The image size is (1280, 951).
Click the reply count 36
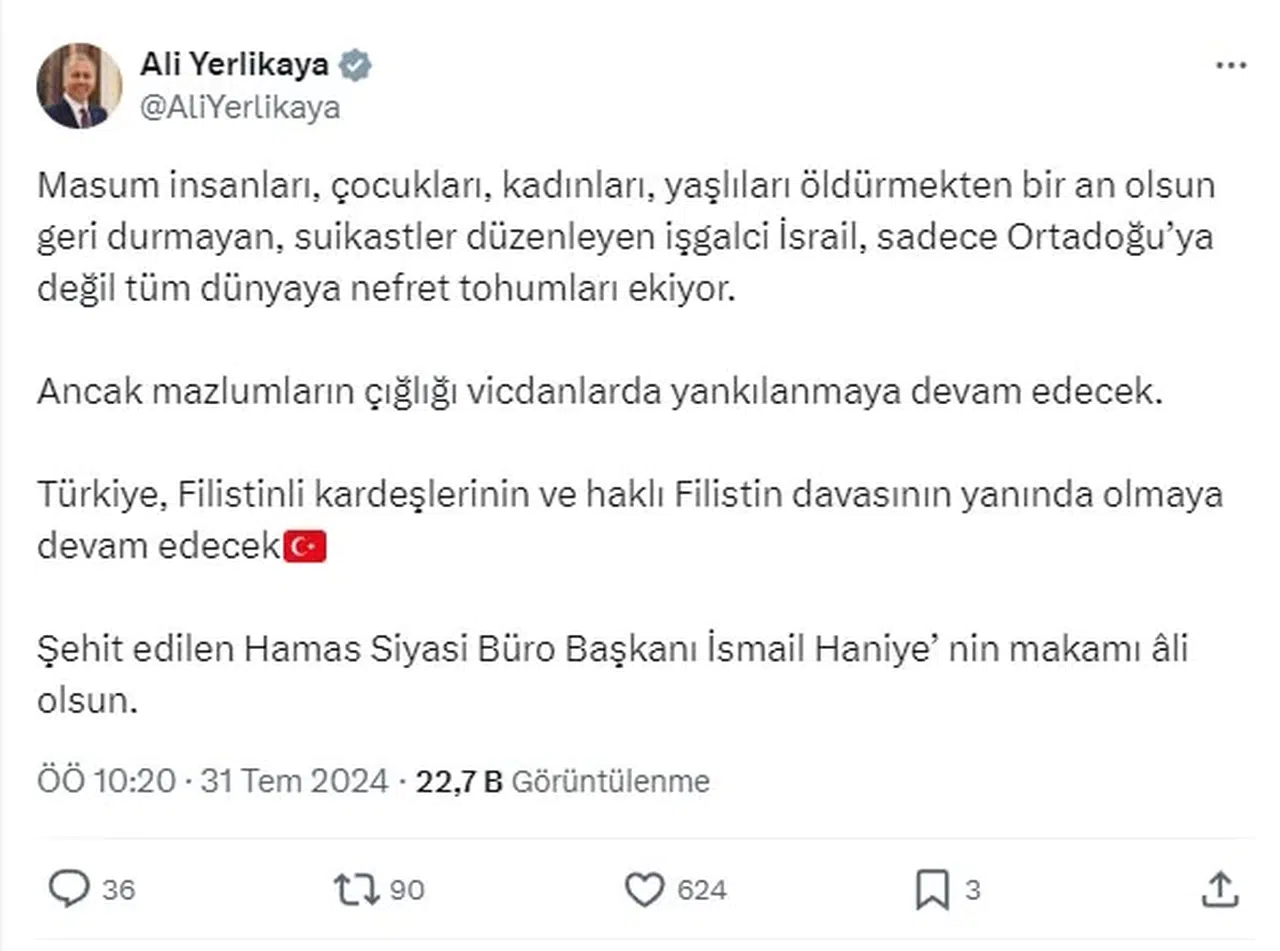click(x=118, y=889)
